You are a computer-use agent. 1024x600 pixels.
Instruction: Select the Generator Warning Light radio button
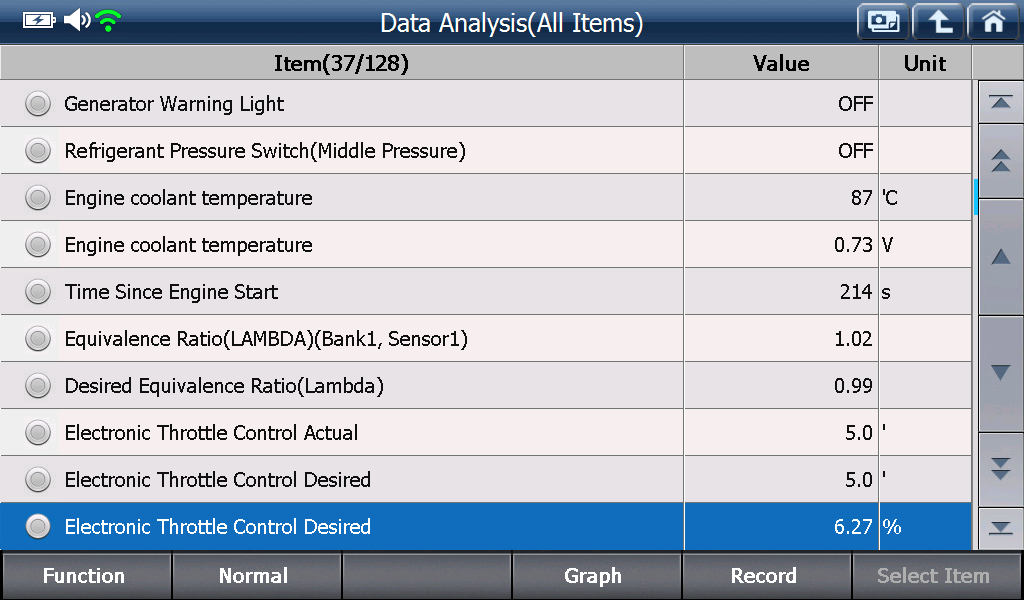point(38,104)
